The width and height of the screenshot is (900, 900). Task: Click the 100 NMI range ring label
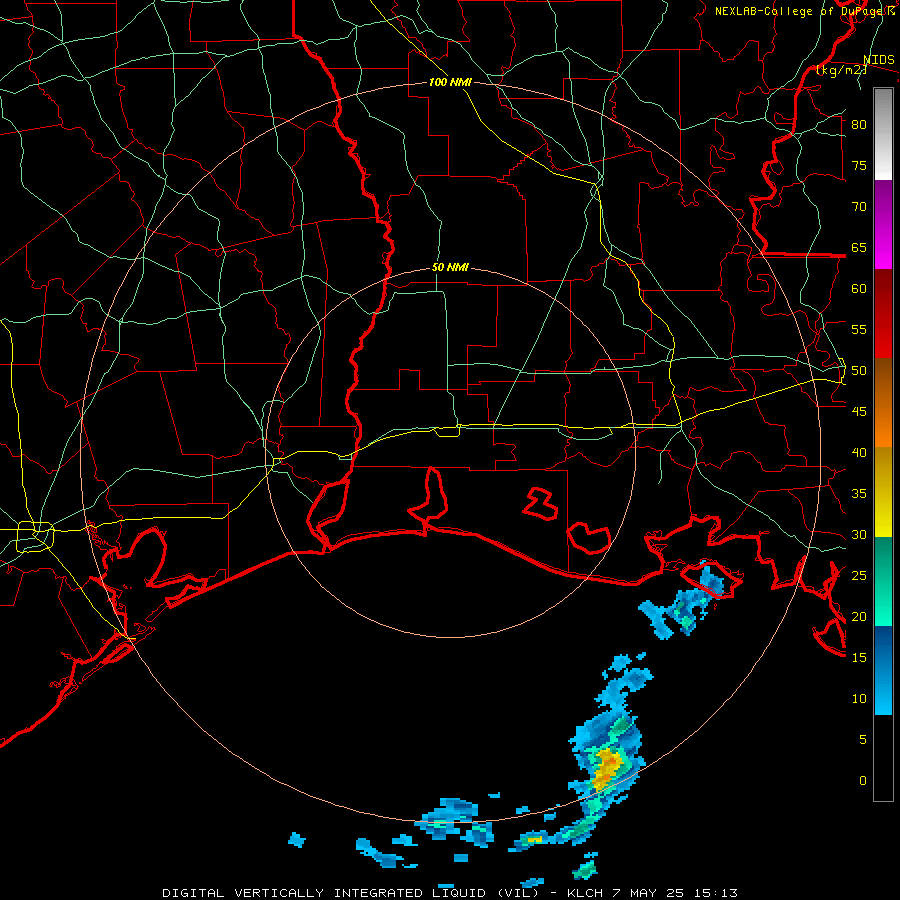(450, 83)
